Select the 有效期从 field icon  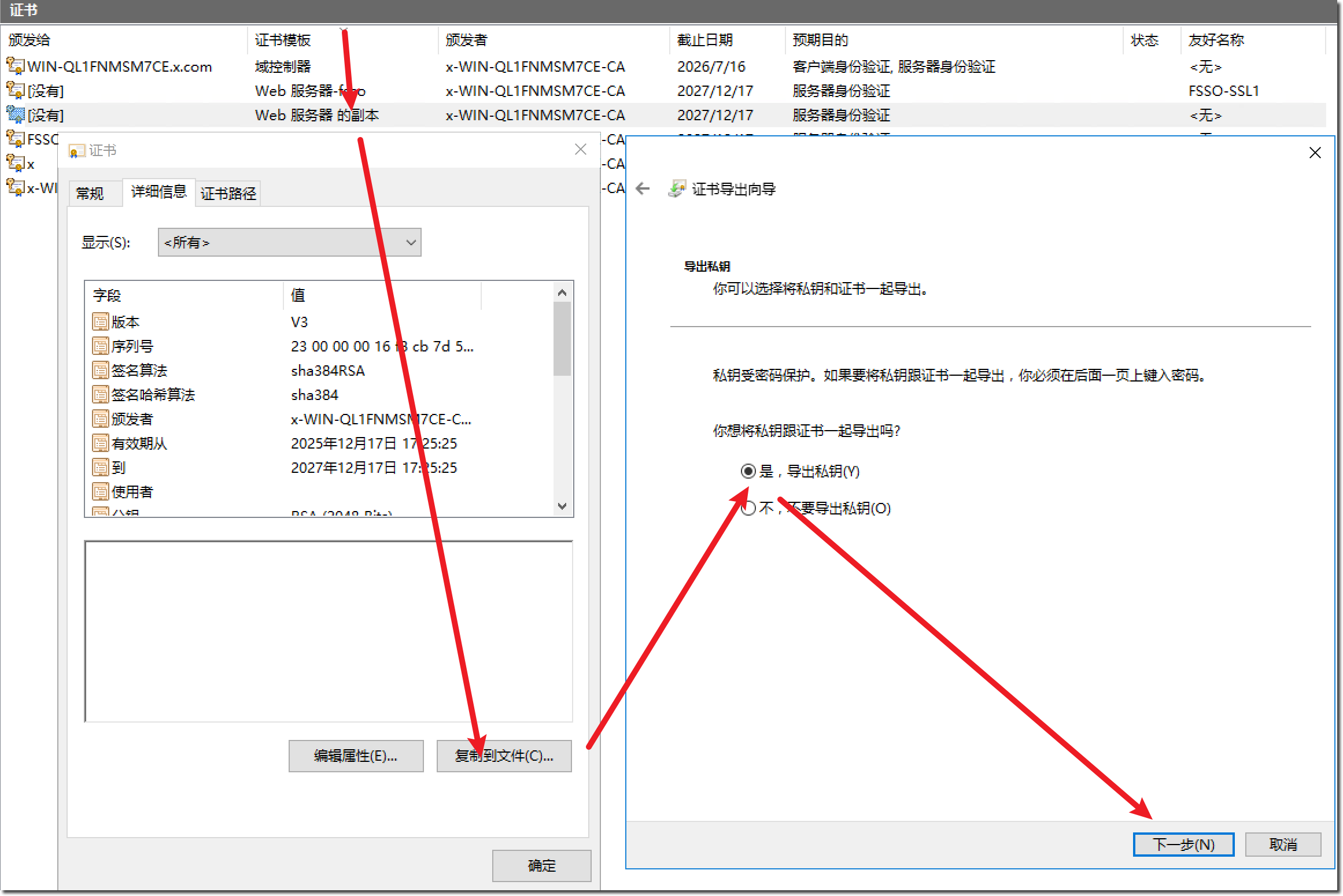101,443
